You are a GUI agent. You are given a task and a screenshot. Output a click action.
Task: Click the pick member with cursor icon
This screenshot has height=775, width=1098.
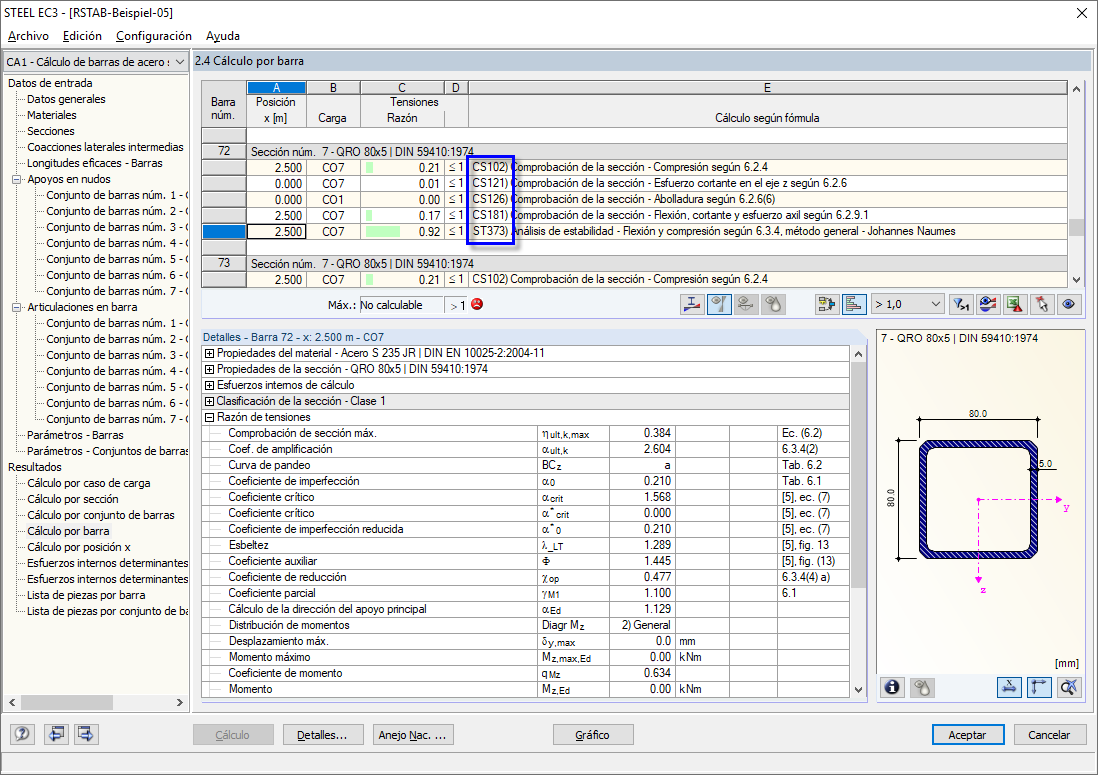point(1042,305)
